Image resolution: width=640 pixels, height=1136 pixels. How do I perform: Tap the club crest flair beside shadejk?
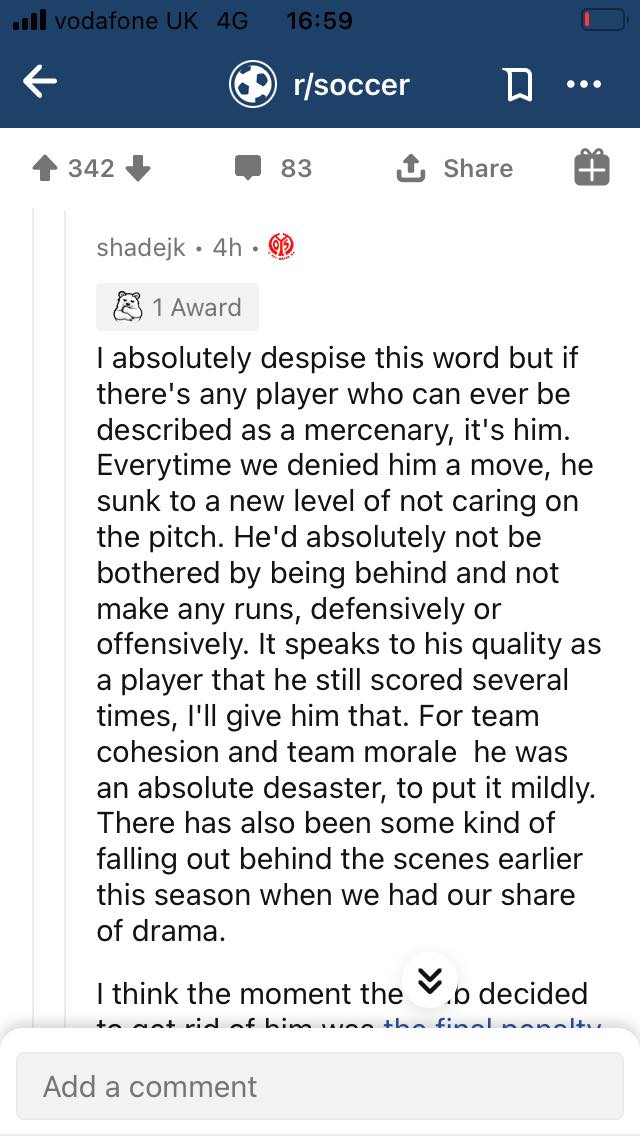coord(282,248)
